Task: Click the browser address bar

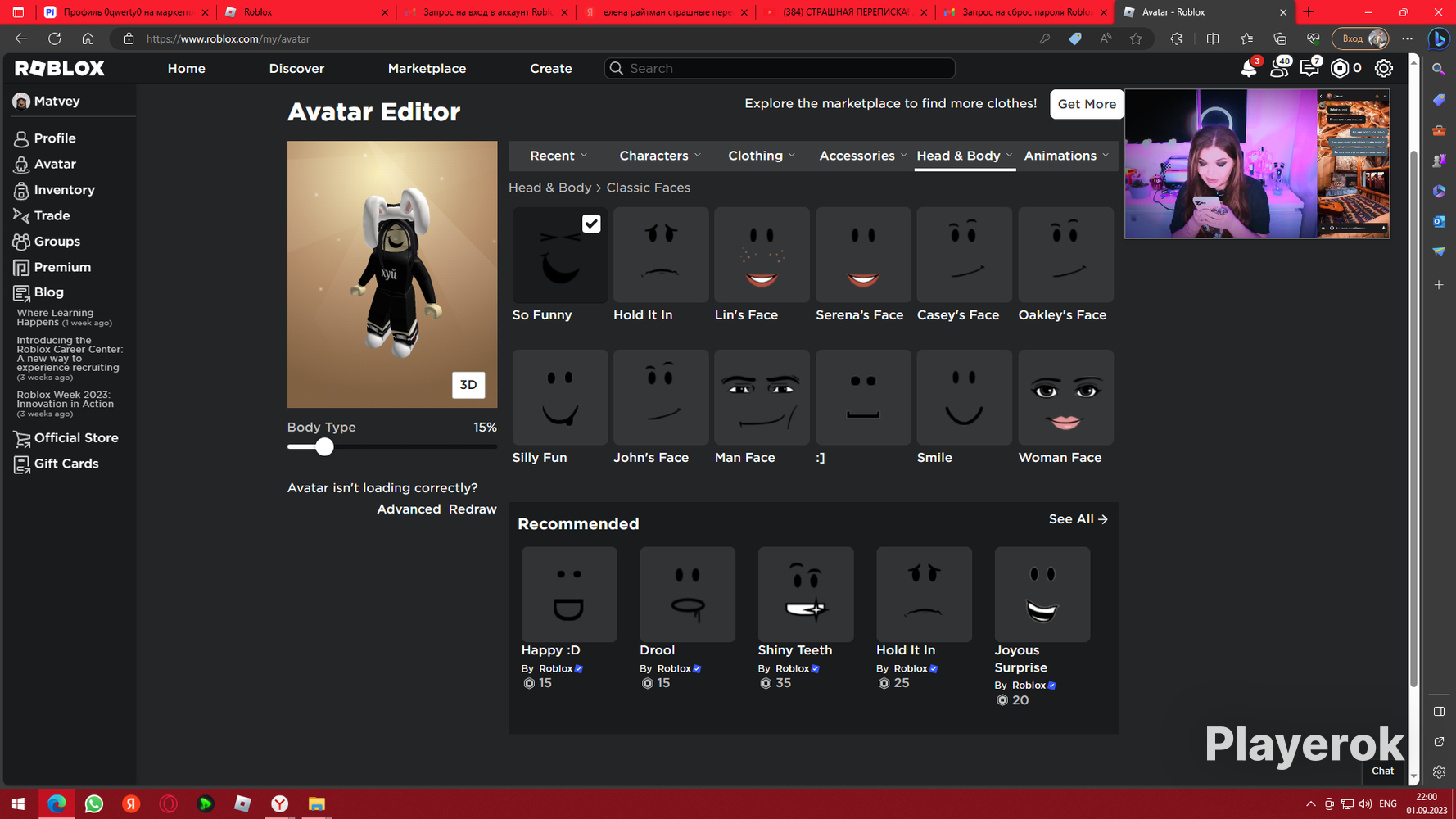Action: point(573,38)
